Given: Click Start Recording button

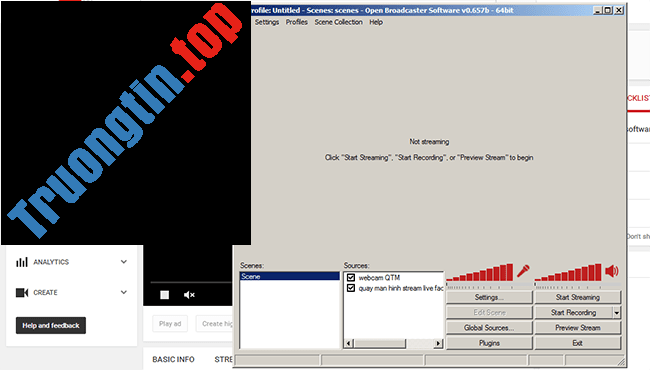Looking at the screenshot, I should click(573, 313).
